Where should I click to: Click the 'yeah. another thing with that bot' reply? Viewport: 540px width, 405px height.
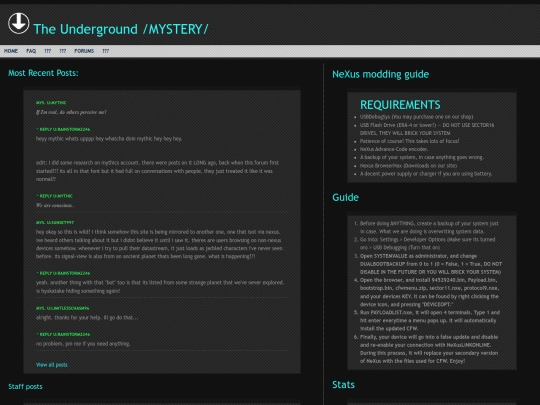coord(160,287)
